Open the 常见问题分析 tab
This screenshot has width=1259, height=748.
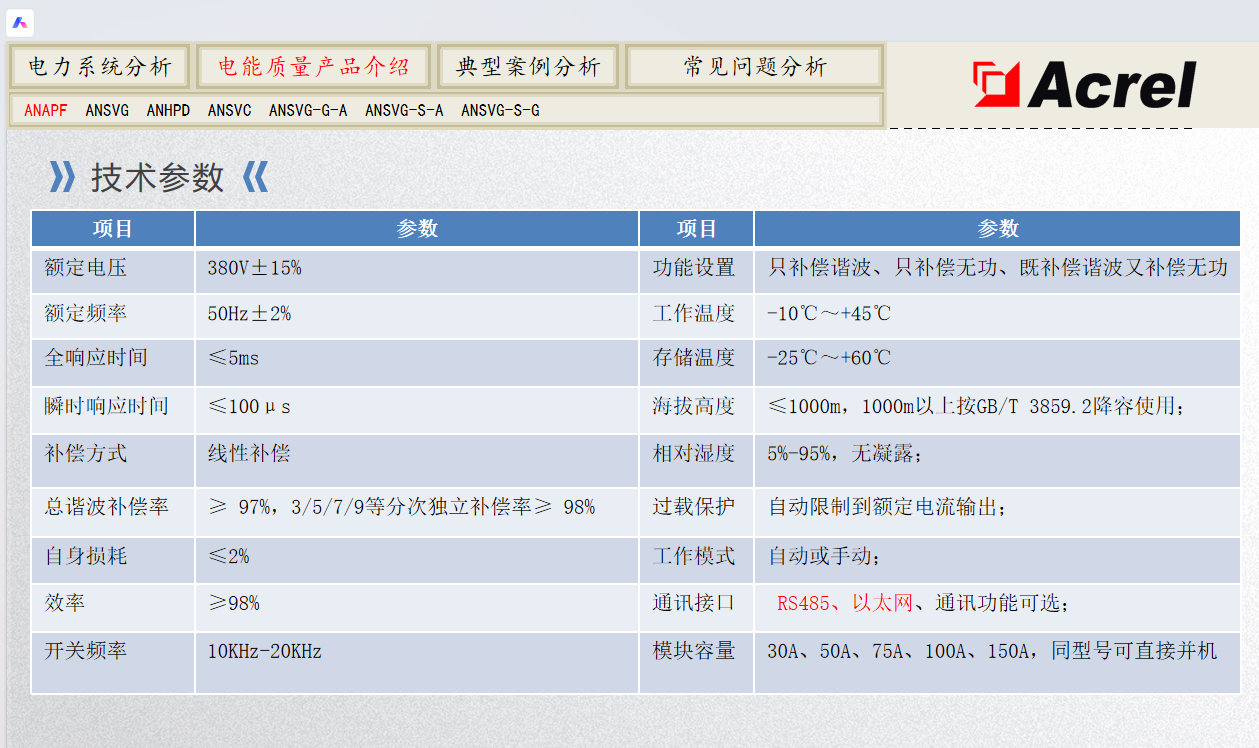[x=755, y=67]
